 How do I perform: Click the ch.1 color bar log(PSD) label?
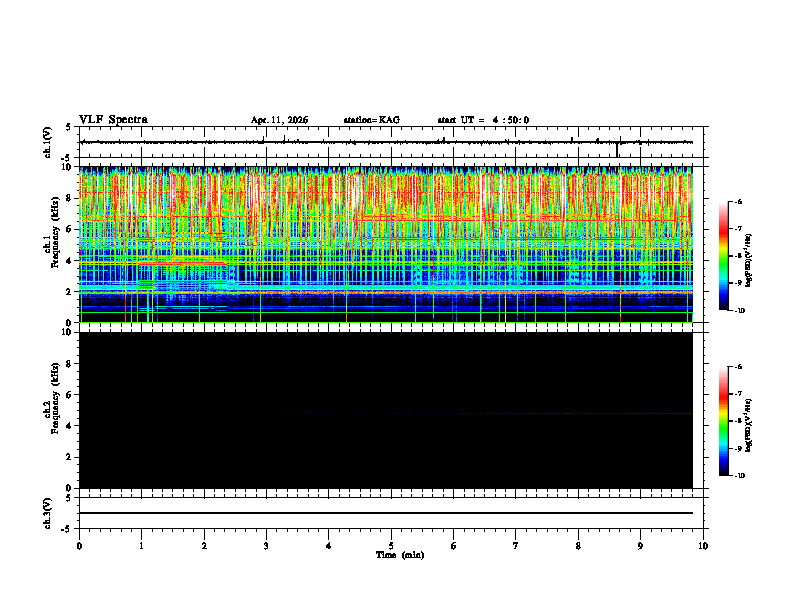point(749,260)
